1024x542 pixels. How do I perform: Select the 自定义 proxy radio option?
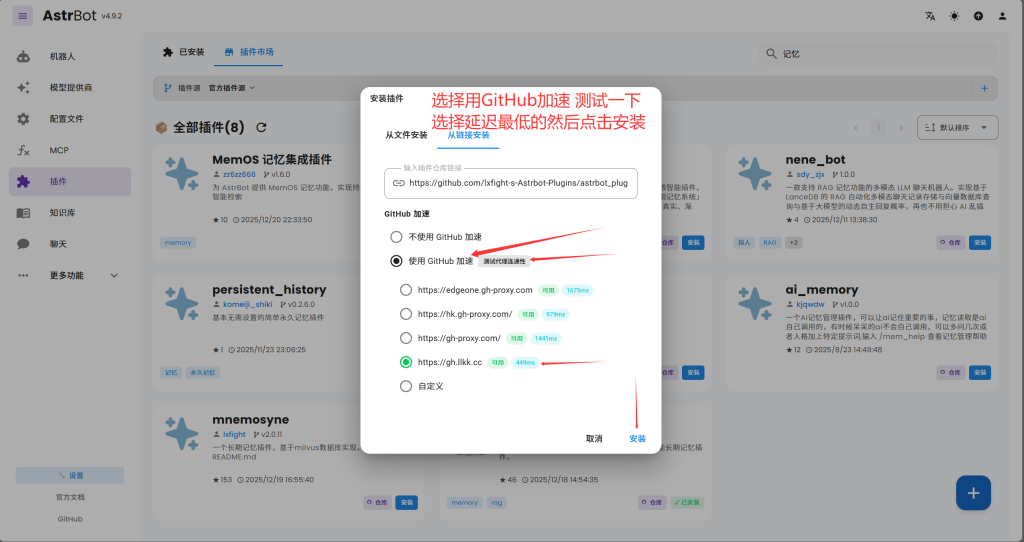406,386
